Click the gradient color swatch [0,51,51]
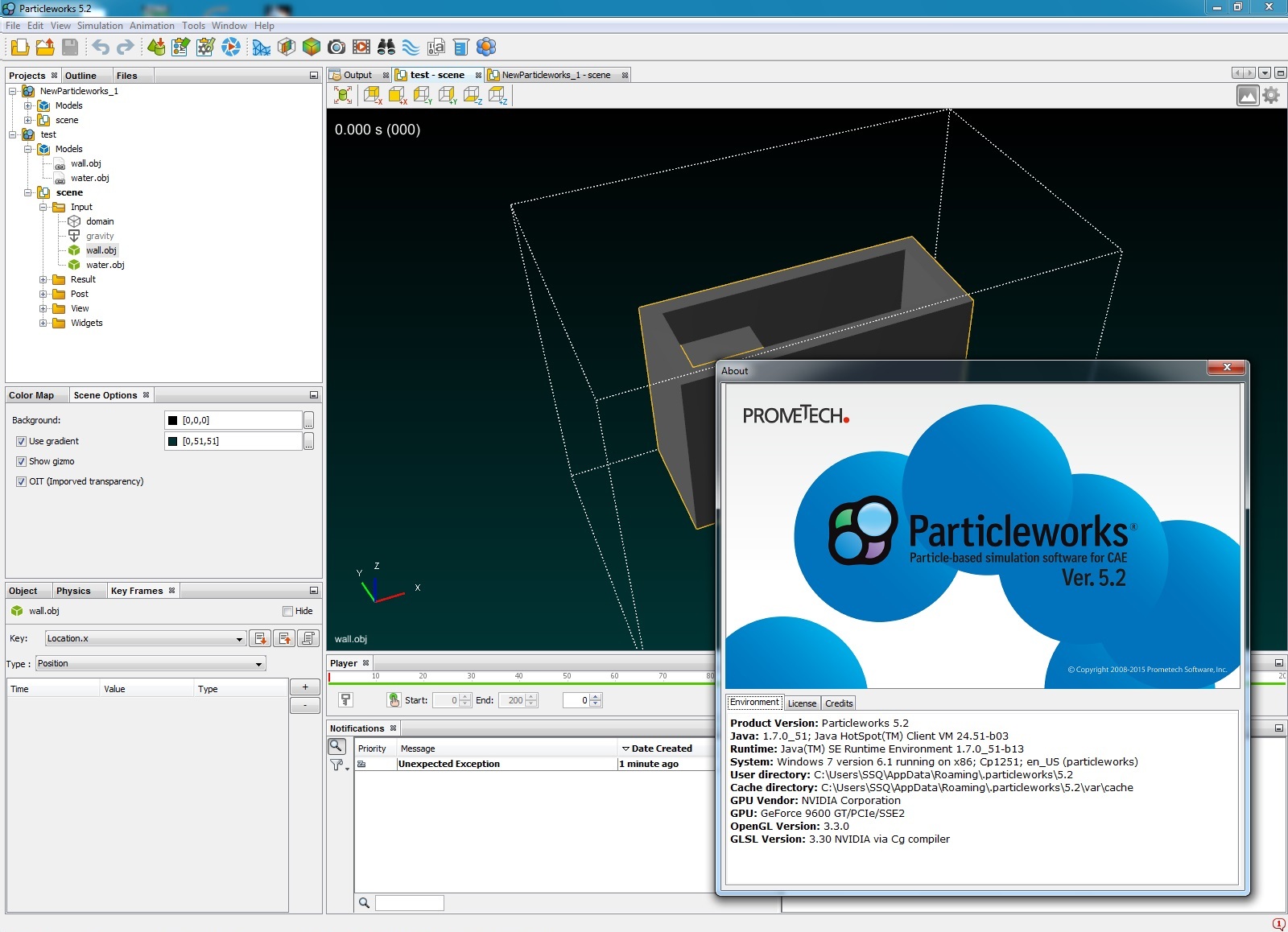Image resolution: width=1288 pixels, height=932 pixels. coord(172,441)
